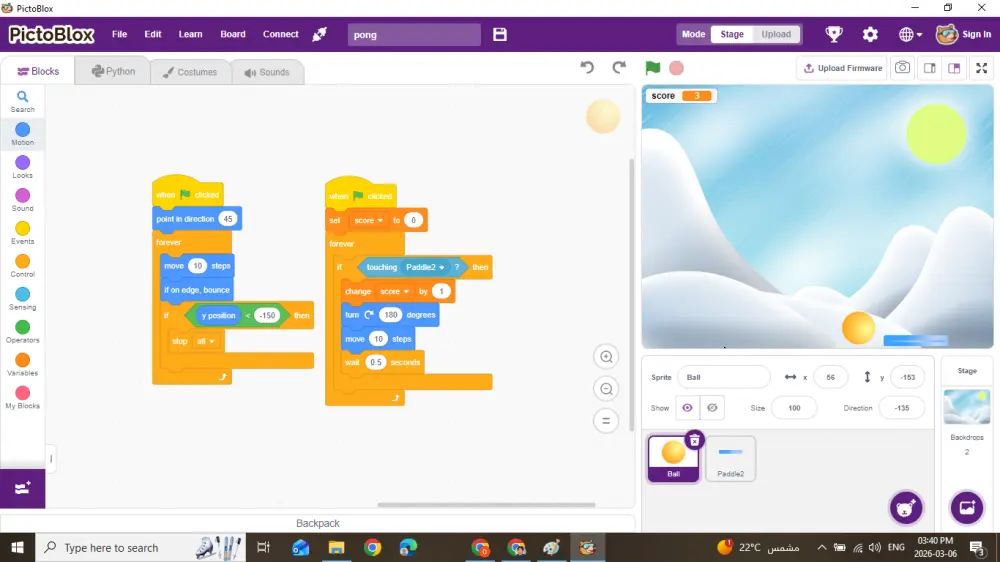Viewport: 1000px width, 562px height.
Task: Select the Events block category
Action: point(22,233)
